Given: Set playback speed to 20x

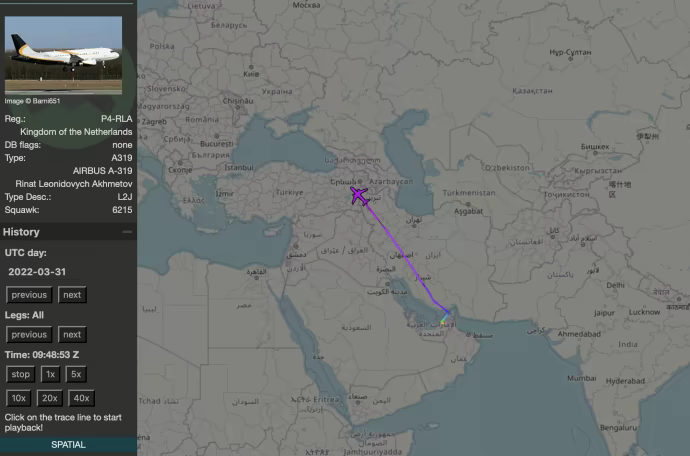Looking at the screenshot, I should pyautogui.click(x=50, y=398).
